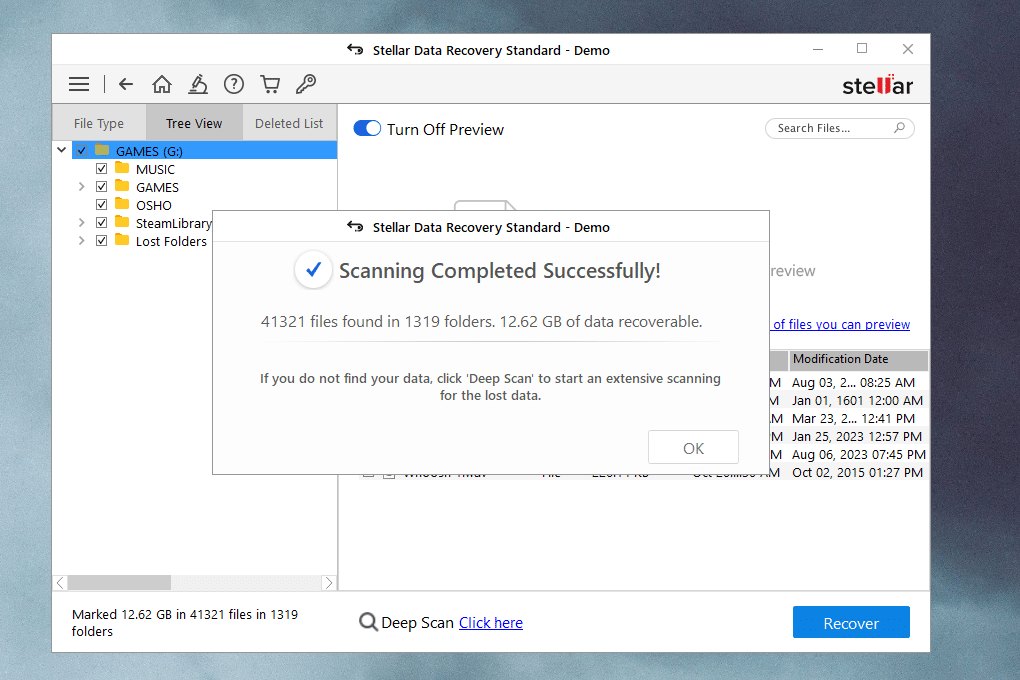Click the blue Recover button

tap(851, 622)
